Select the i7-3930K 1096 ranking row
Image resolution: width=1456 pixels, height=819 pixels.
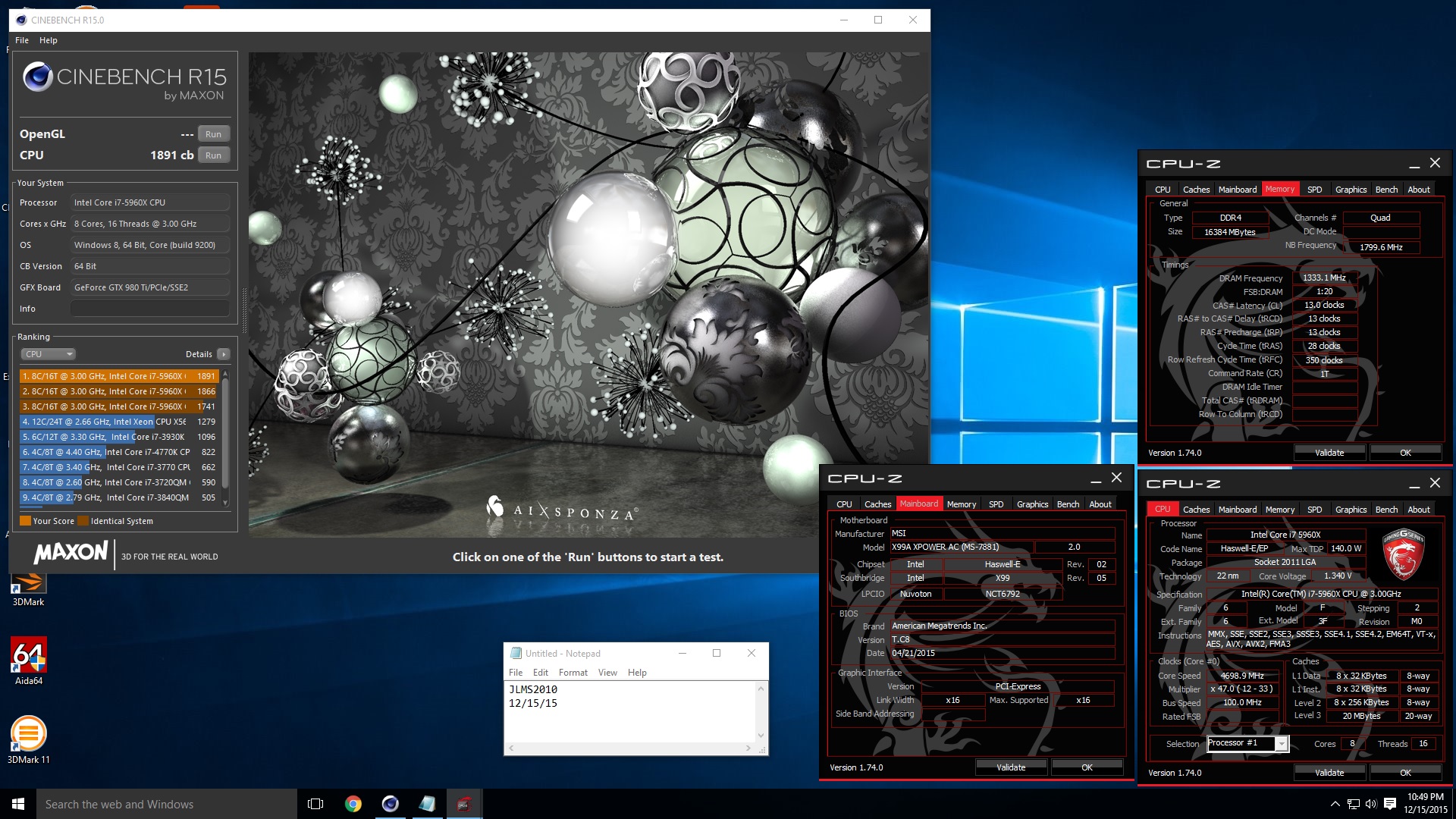coord(119,437)
